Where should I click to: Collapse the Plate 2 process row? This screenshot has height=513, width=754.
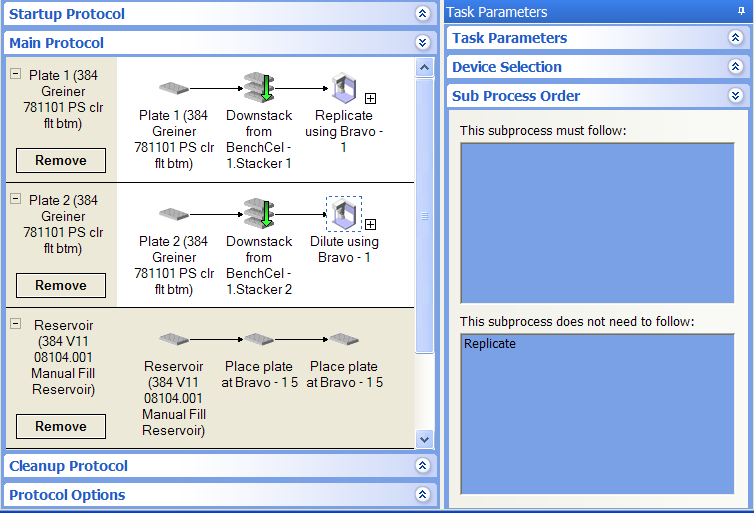pos(15,199)
